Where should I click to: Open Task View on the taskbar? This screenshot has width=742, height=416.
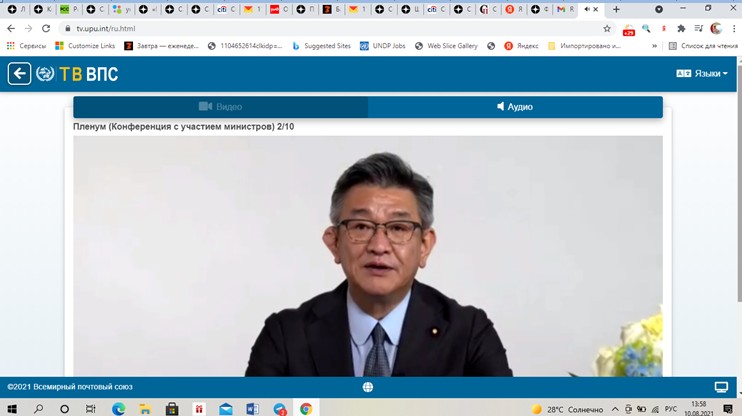coord(90,408)
